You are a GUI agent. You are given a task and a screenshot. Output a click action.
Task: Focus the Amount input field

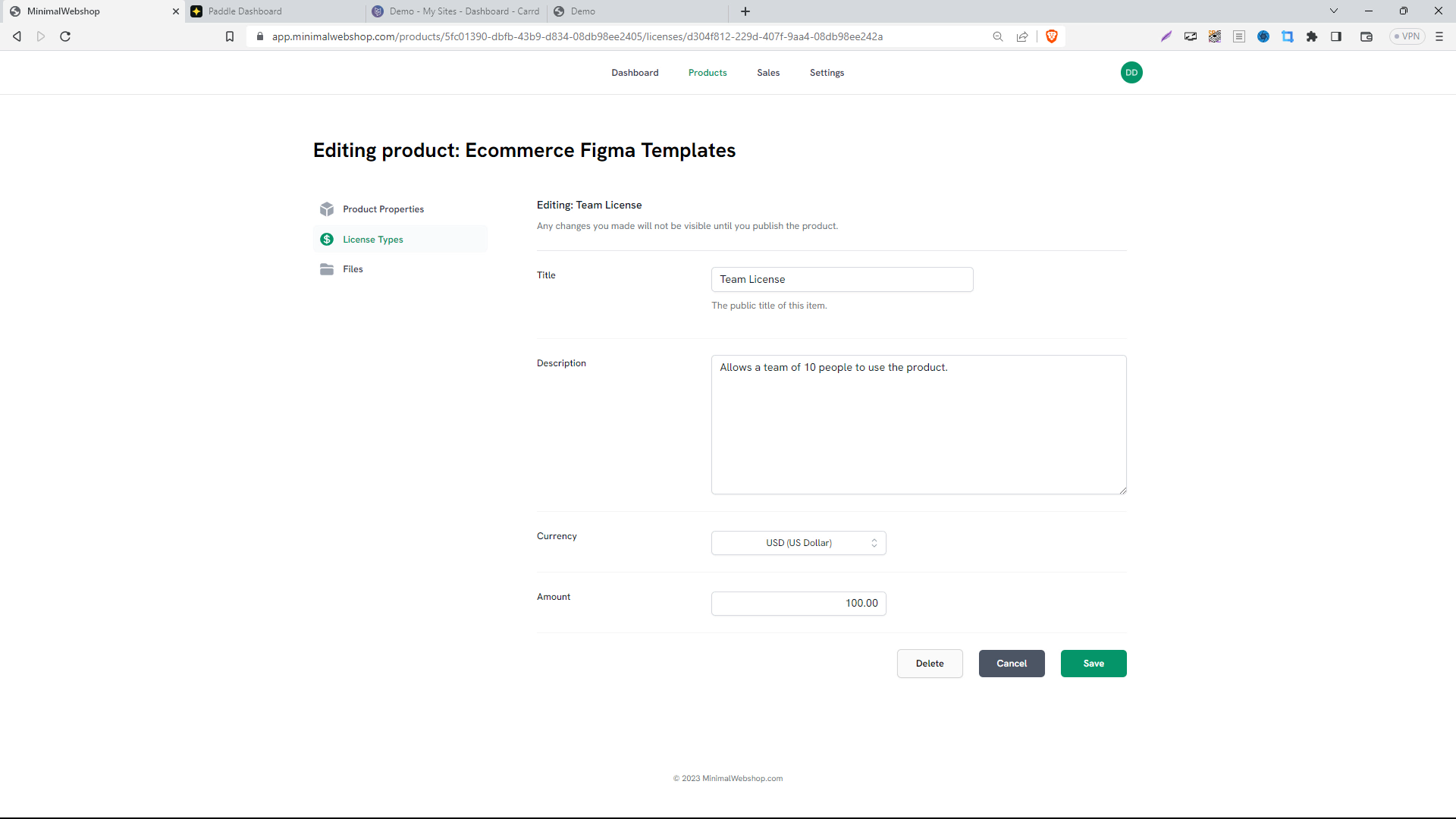(x=799, y=604)
